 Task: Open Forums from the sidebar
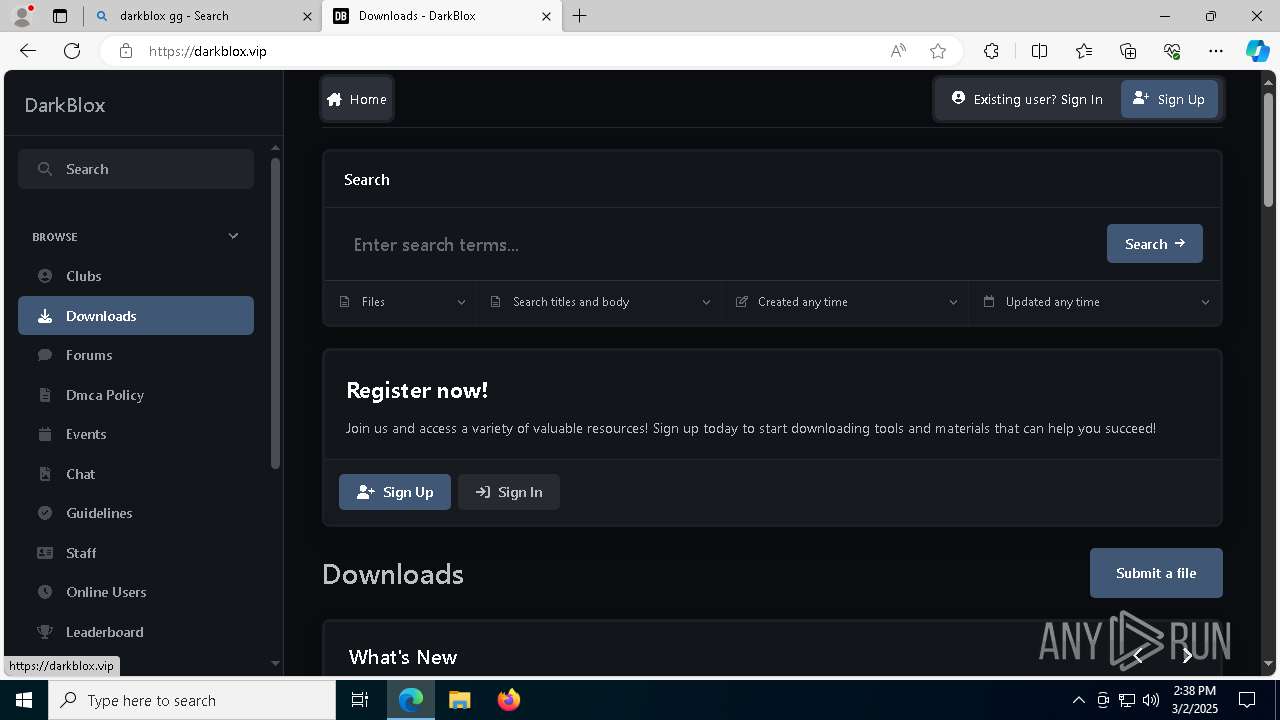point(136,355)
